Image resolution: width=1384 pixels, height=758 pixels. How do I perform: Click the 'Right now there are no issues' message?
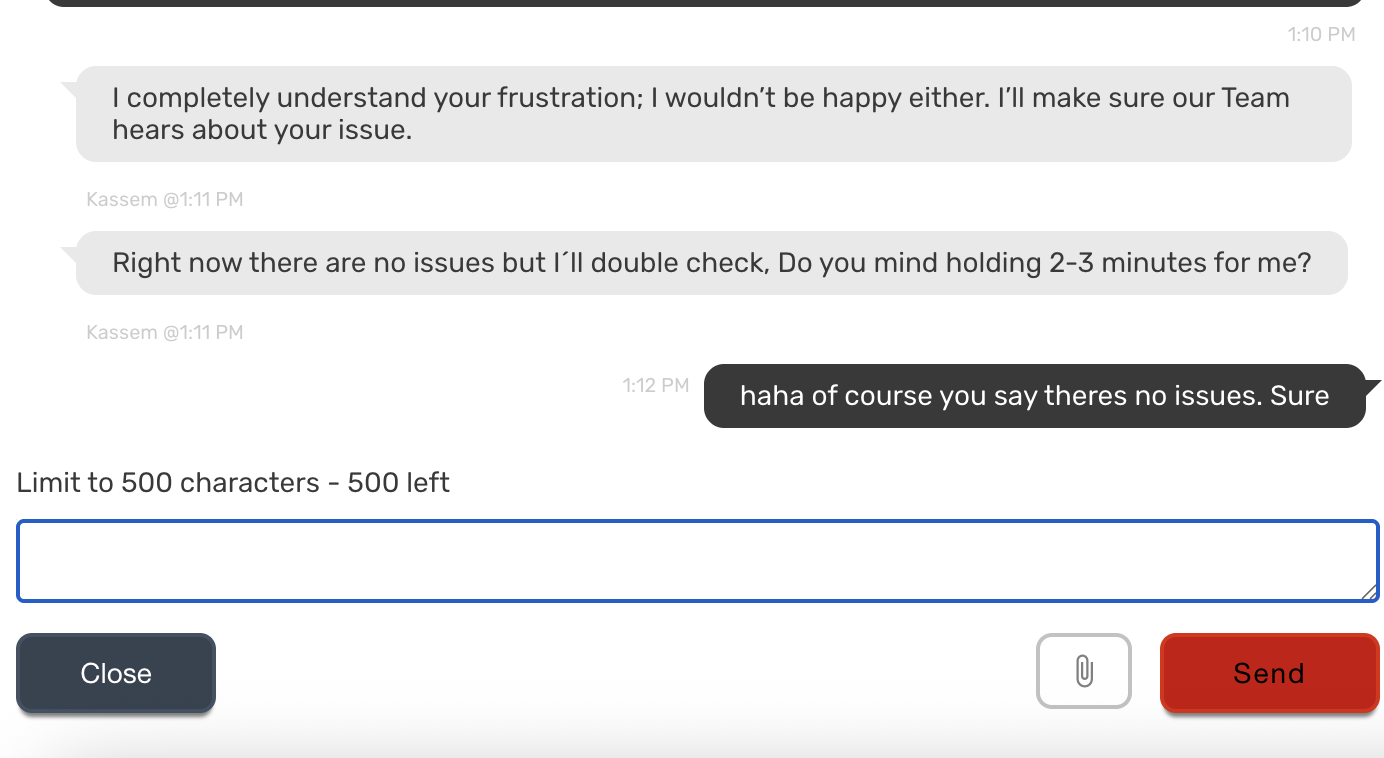pos(711,263)
